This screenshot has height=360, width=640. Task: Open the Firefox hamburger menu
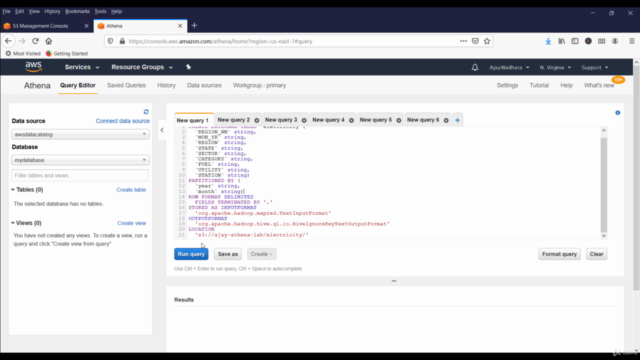631,41
